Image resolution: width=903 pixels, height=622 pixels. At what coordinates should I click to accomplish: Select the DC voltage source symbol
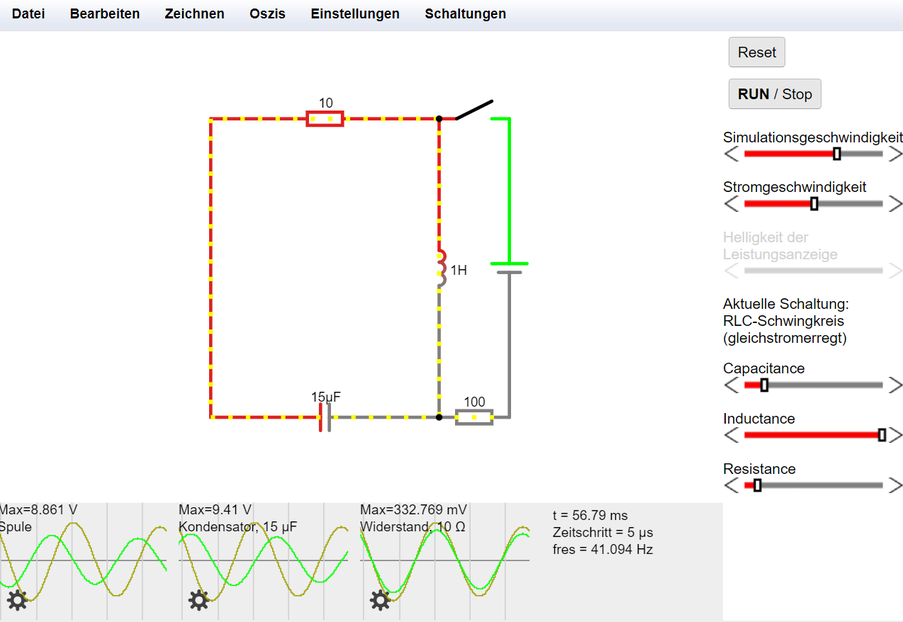pos(509,268)
